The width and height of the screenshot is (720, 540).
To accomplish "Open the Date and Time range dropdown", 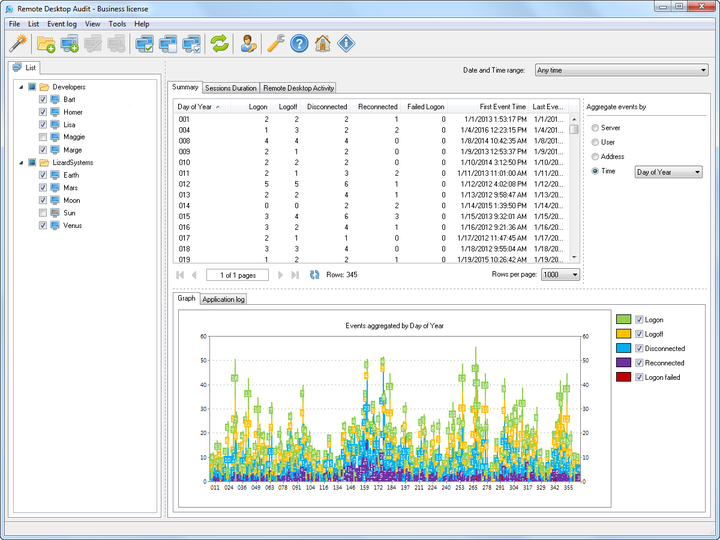I will tap(621, 70).
